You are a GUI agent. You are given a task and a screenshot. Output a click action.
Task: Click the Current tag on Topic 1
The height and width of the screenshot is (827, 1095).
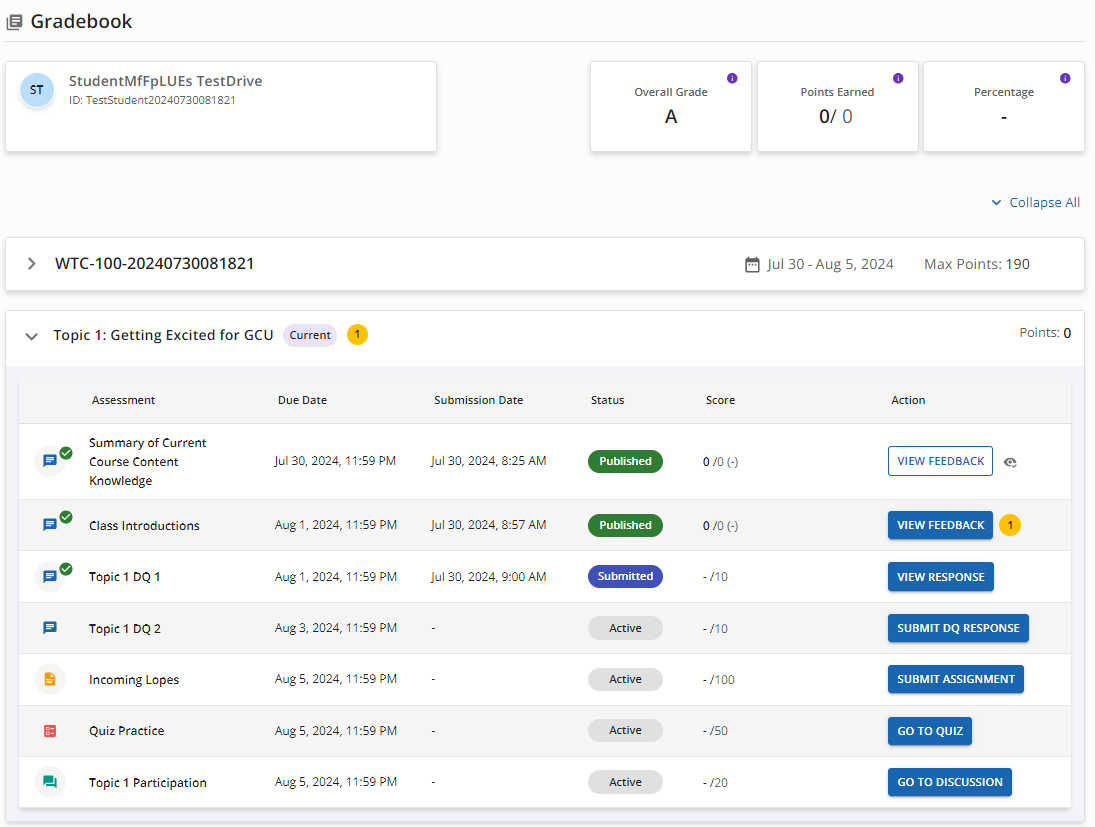310,335
